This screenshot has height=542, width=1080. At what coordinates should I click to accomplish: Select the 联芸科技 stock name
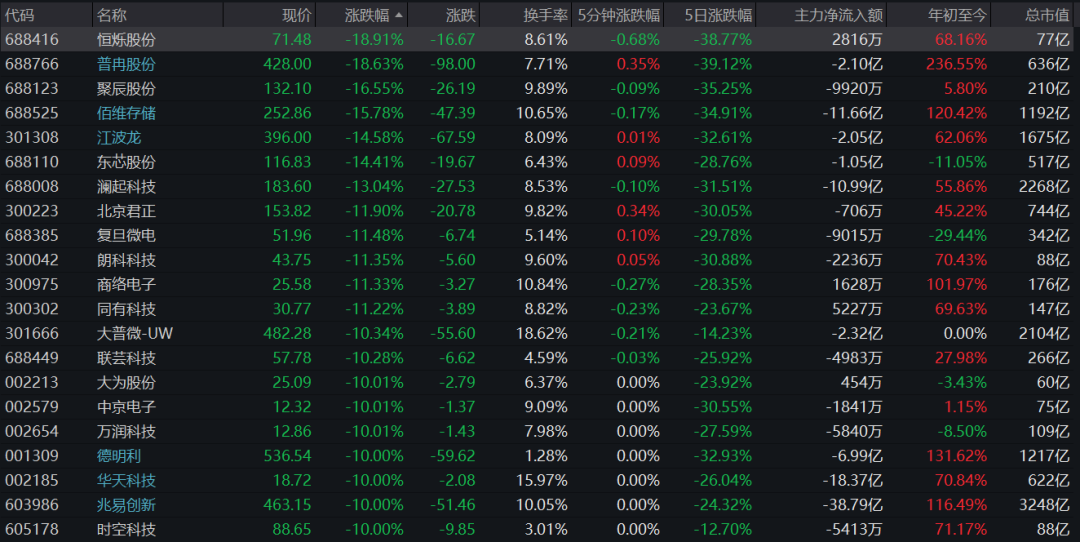127,358
